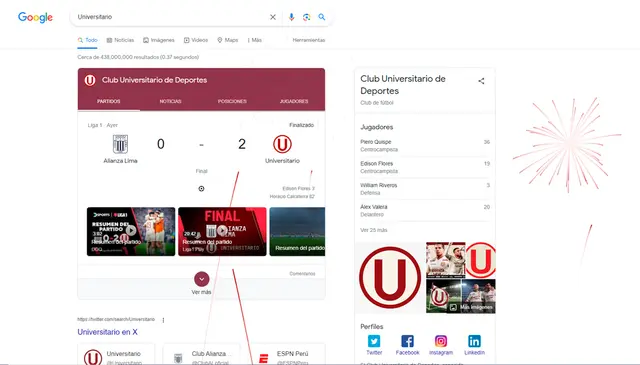This screenshot has width=640, height=365.
Task: Click Ver 25 más players link
Action: click(x=373, y=230)
